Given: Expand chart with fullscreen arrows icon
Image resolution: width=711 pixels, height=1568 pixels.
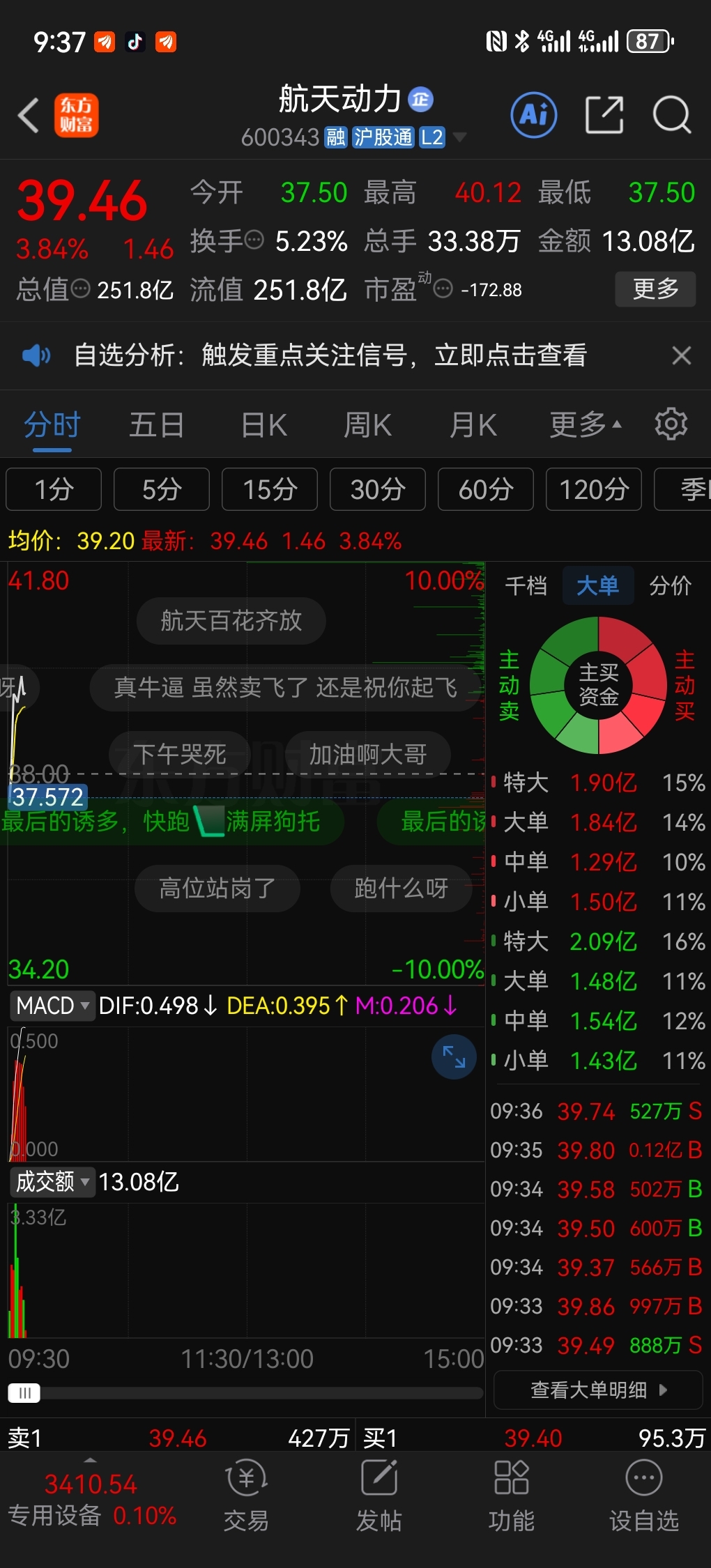Looking at the screenshot, I should point(454,1057).
